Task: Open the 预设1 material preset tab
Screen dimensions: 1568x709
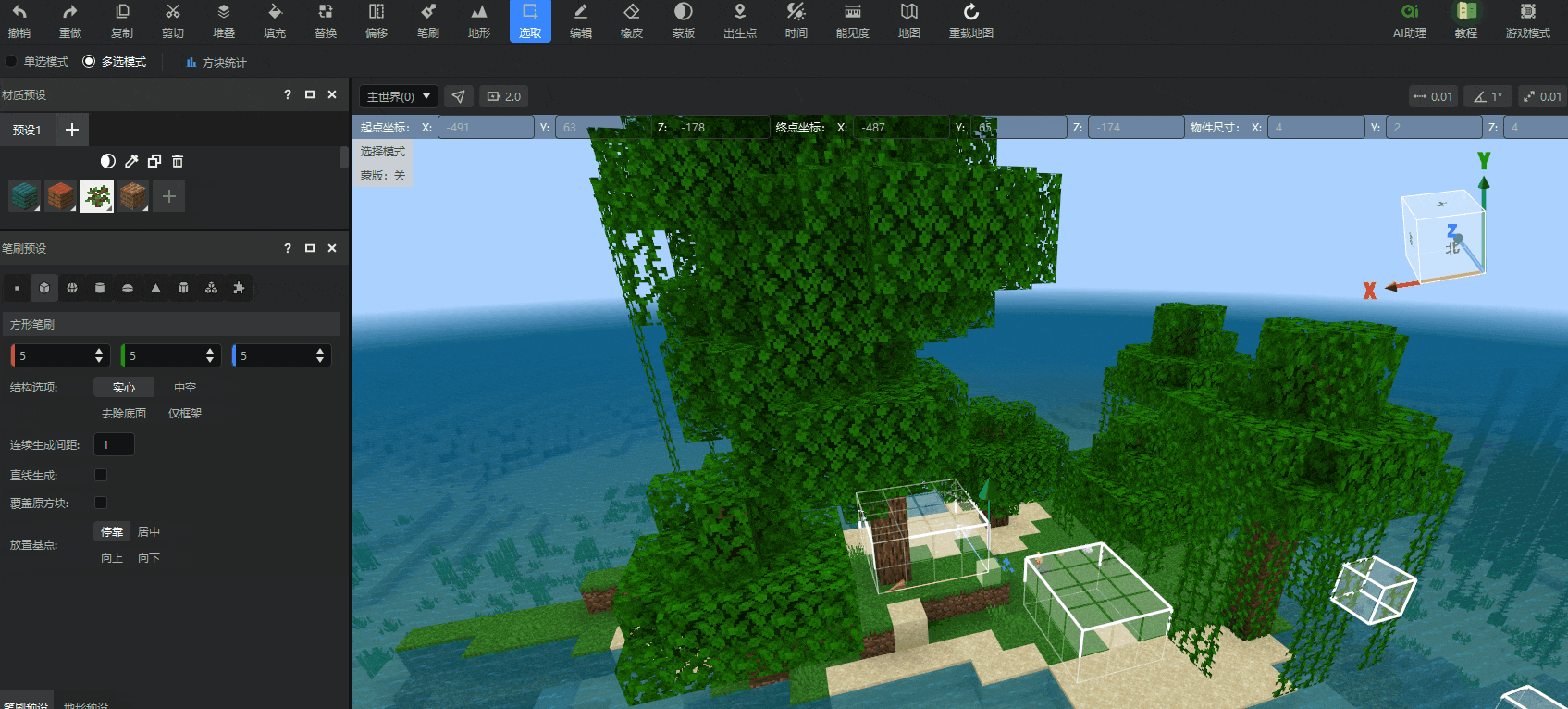Action: 27,130
